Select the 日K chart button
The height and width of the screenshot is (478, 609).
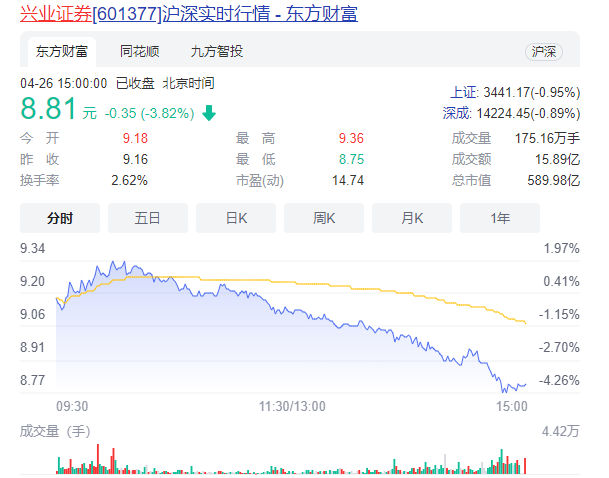click(236, 218)
